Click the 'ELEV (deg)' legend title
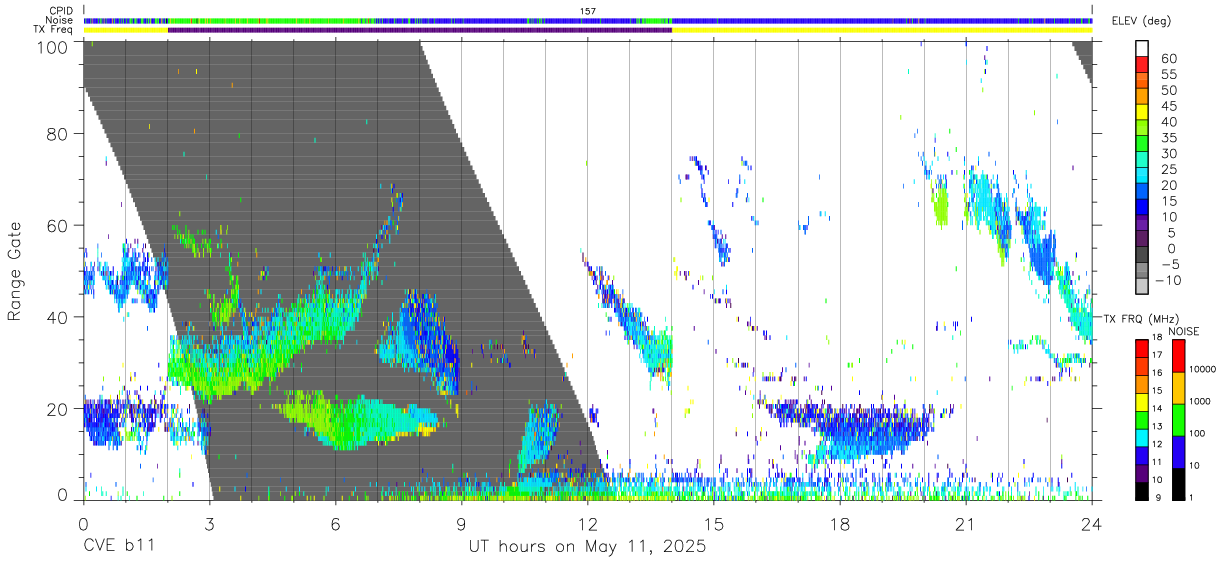1228x567 pixels. [1140, 21]
